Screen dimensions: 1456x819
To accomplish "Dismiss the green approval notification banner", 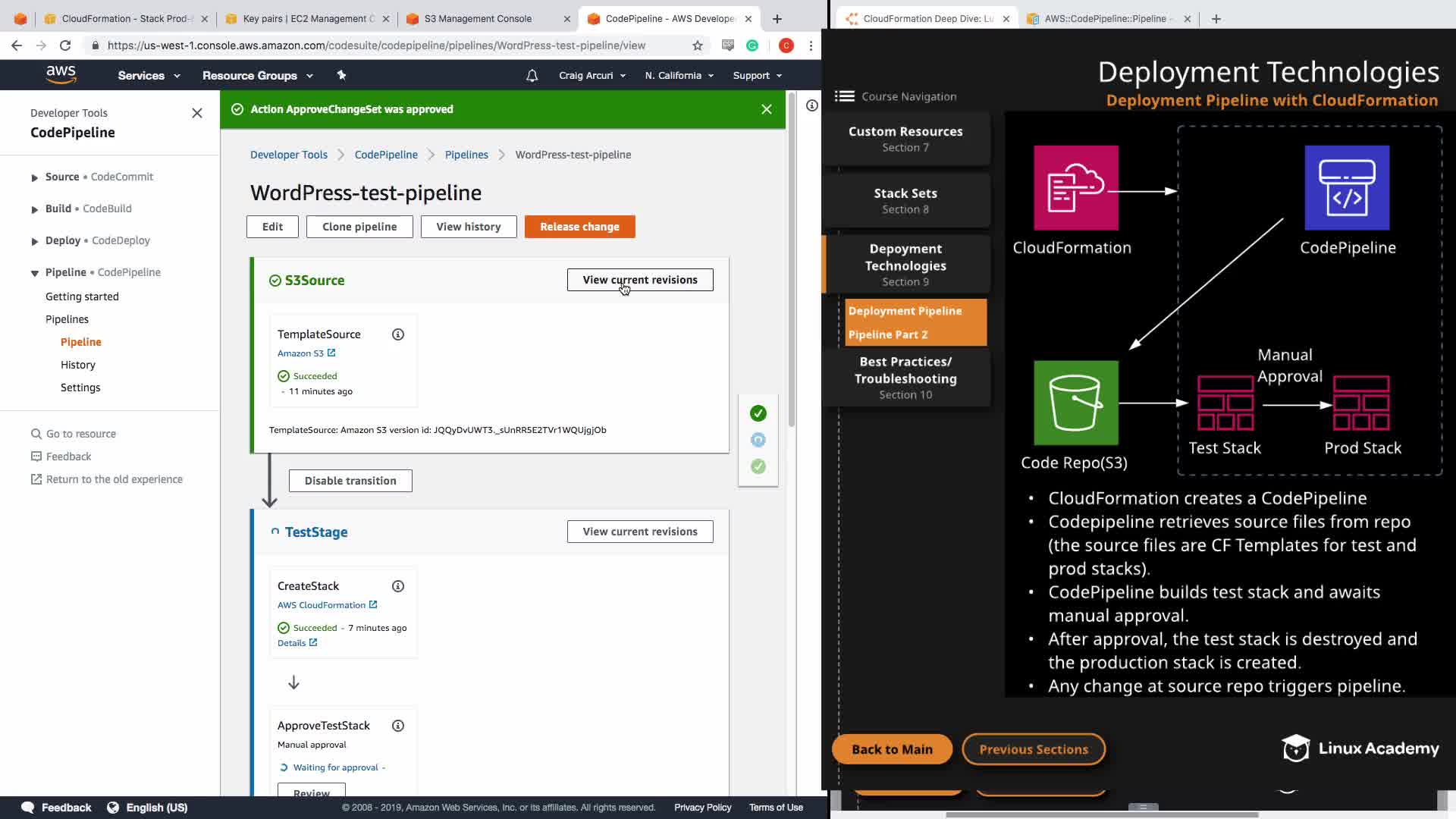I will pyautogui.click(x=766, y=109).
